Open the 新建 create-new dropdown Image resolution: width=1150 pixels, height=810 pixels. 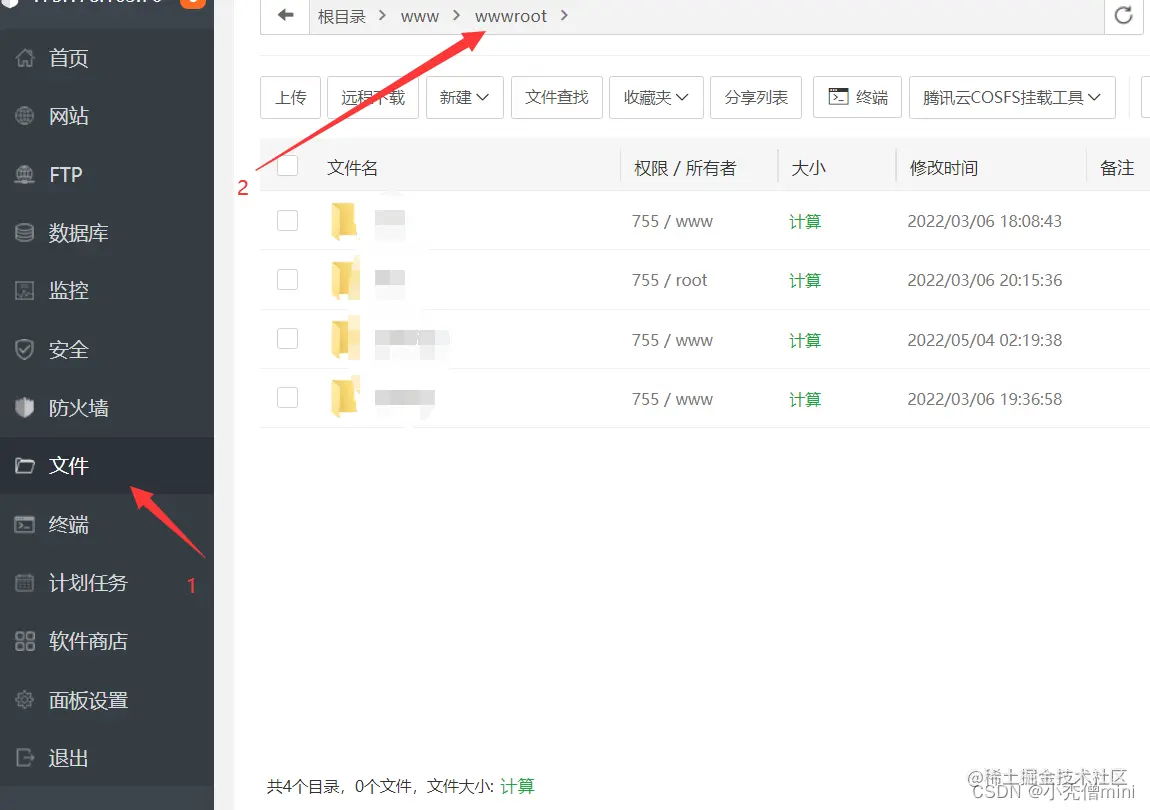tap(464, 97)
